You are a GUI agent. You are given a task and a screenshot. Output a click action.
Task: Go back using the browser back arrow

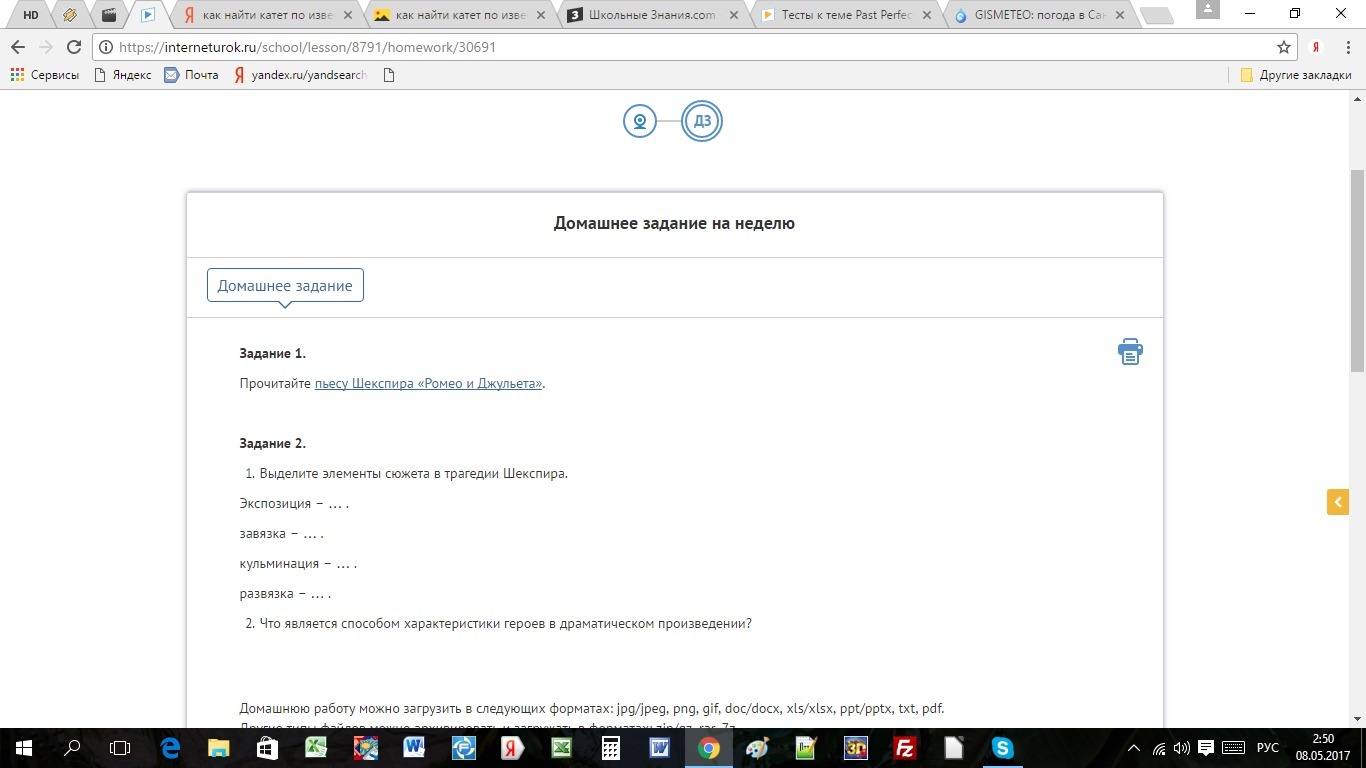coord(18,47)
